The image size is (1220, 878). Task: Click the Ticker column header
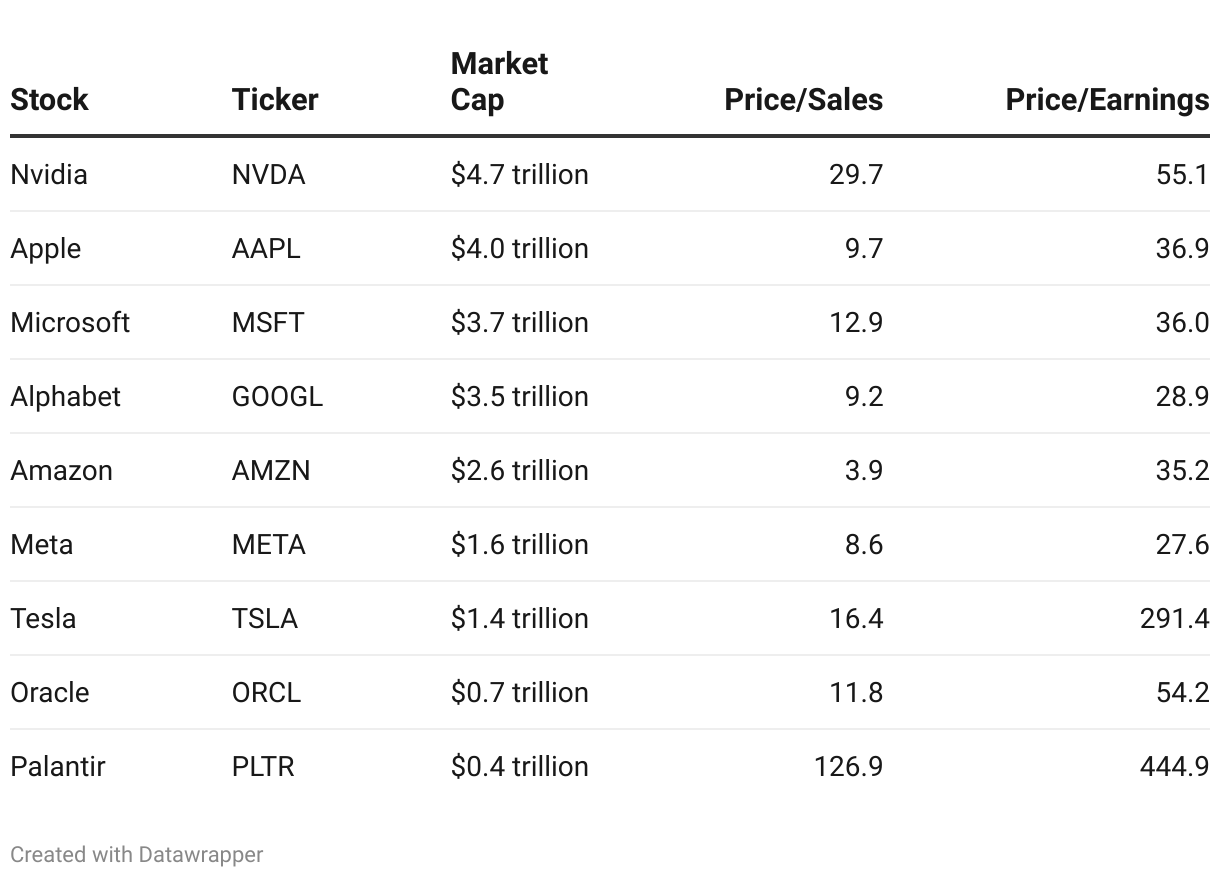click(x=275, y=100)
